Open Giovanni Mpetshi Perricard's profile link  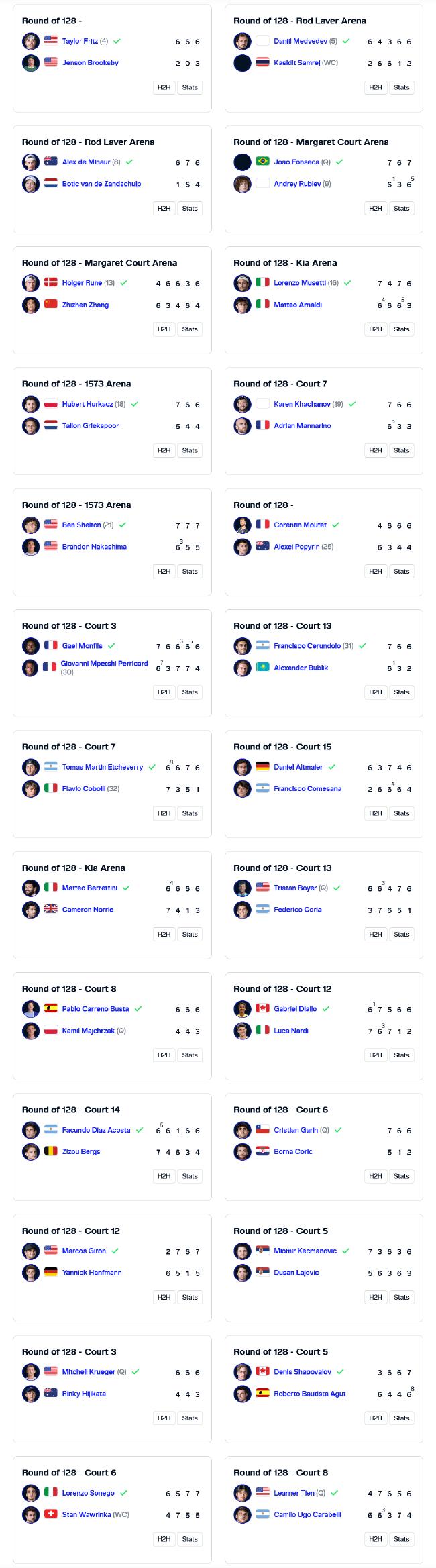pyautogui.click(x=104, y=664)
